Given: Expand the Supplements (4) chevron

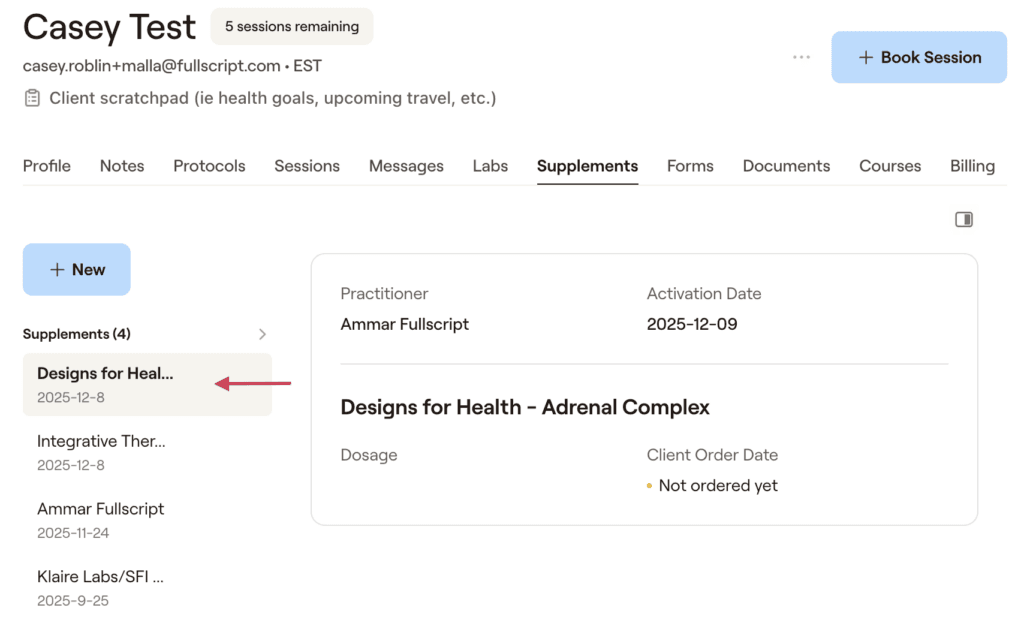Looking at the screenshot, I should click(x=263, y=334).
